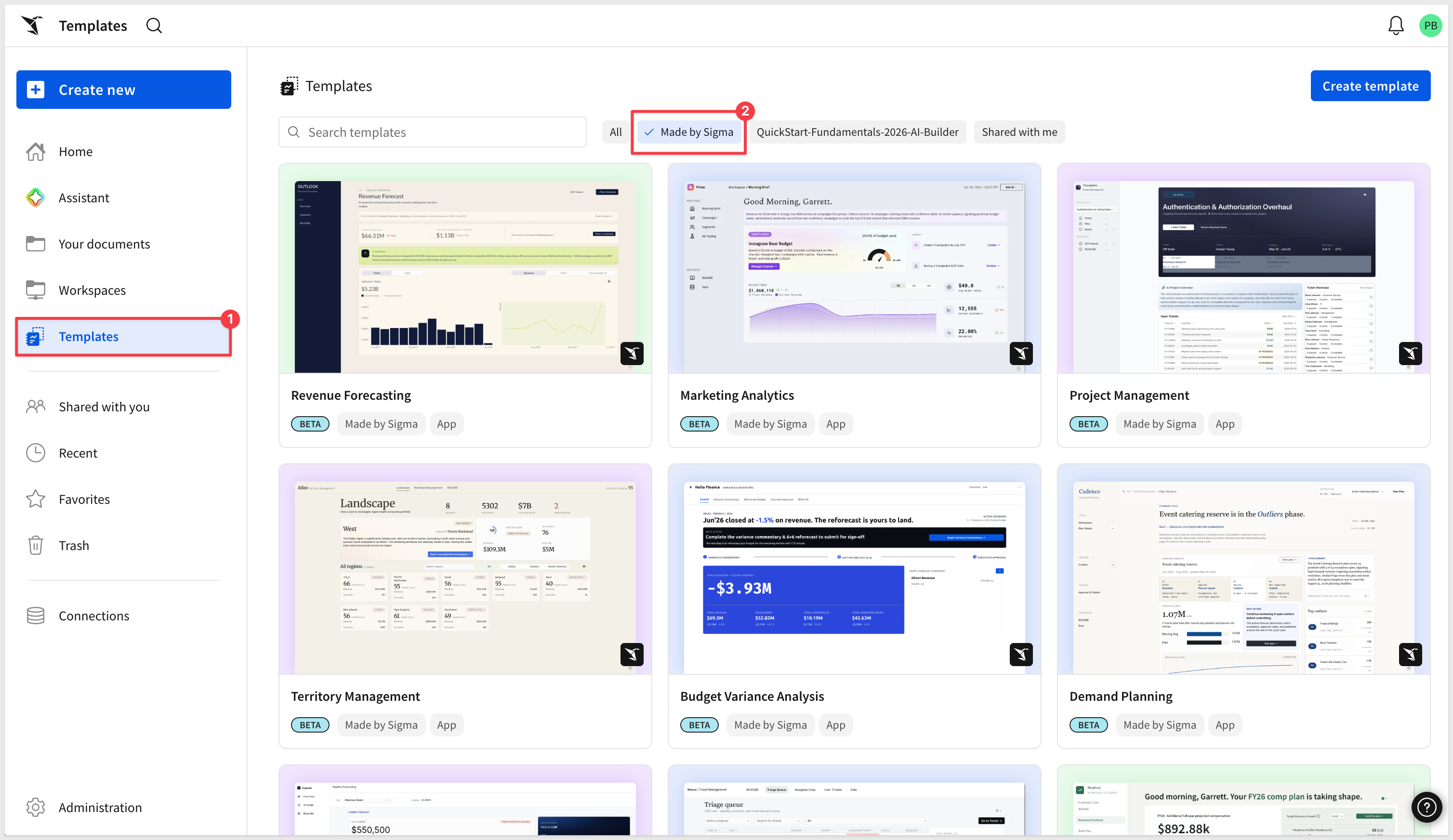Click the Your documents folder icon
This screenshot has height=840, width=1453.
[x=35, y=244]
